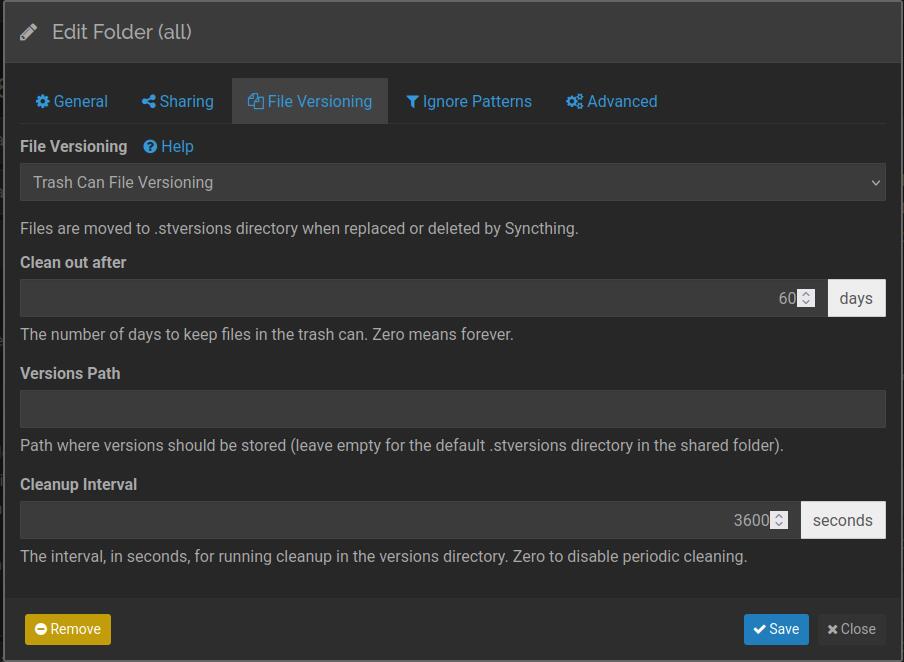Focus the Versions Path text field

[x=452, y=410]
